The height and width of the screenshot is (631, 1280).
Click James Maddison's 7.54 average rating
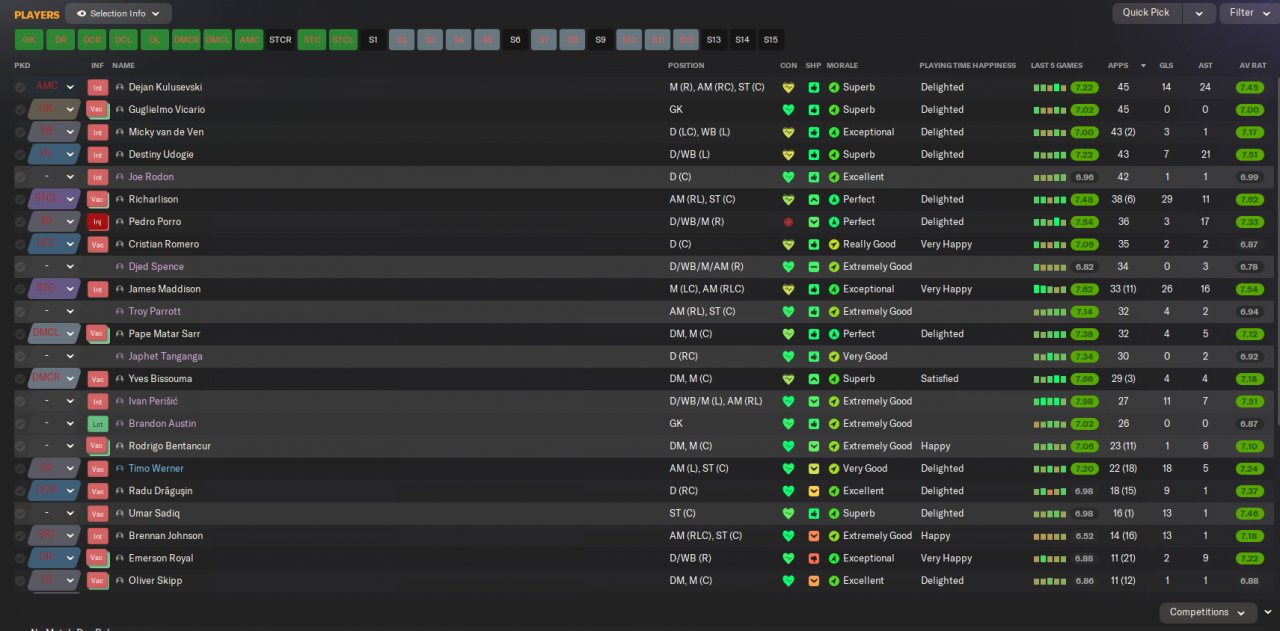[1249, 289]
